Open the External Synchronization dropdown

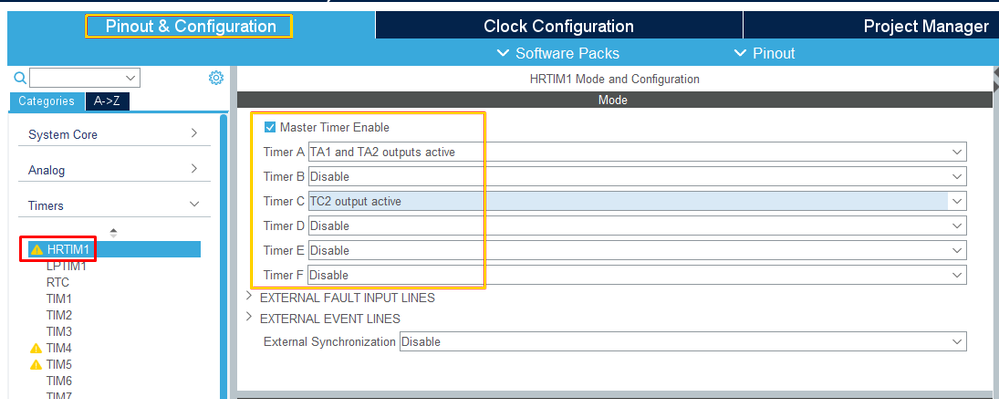(683, 341)
